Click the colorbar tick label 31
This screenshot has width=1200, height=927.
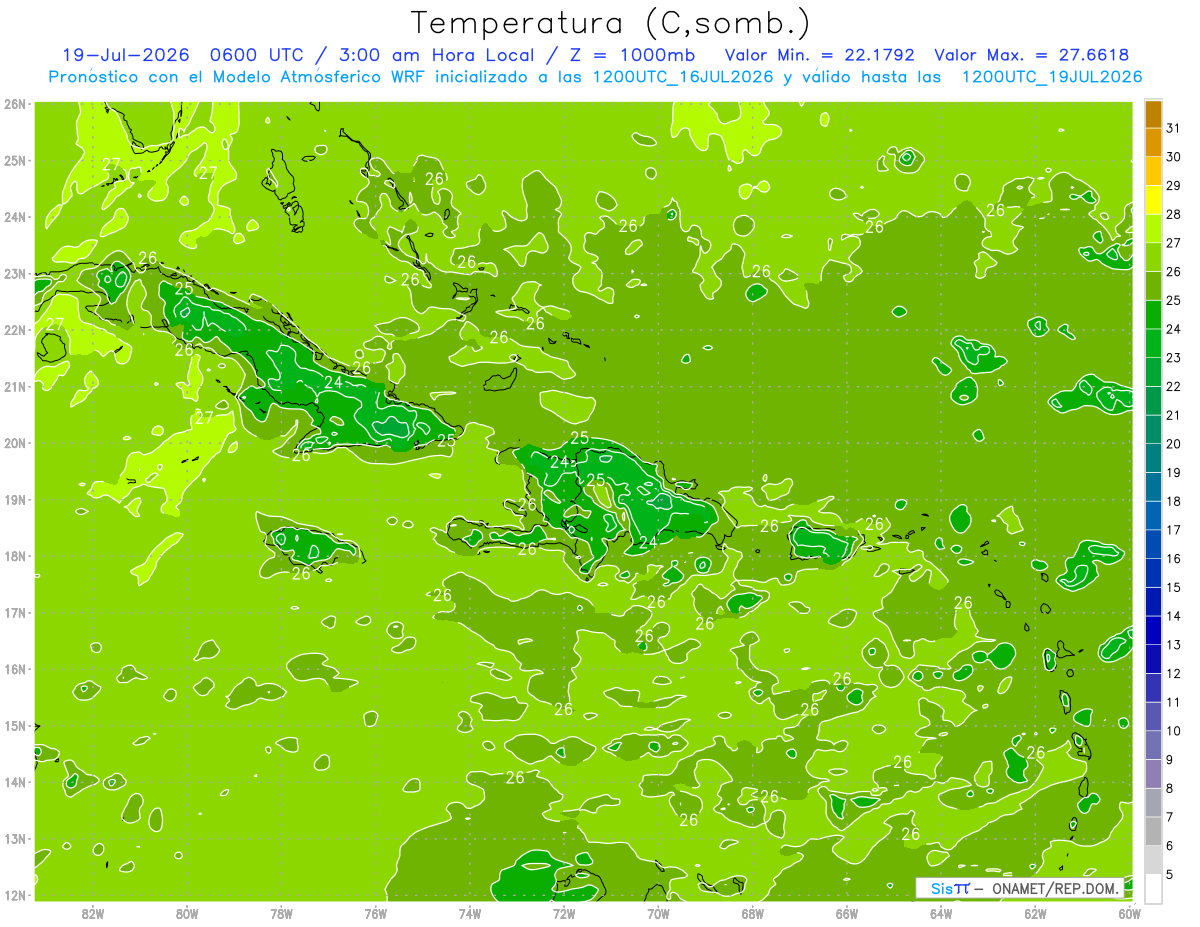point(1173,128)
